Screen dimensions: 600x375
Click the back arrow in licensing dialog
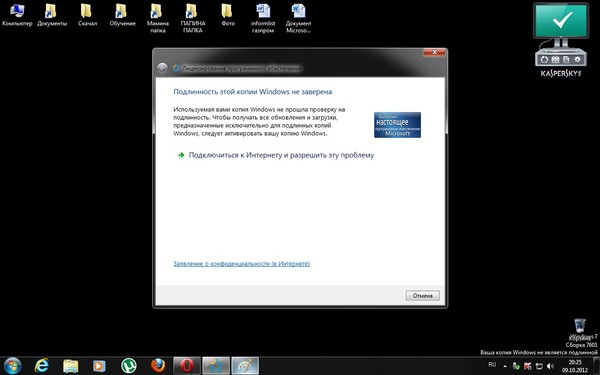tap(162, 68)
